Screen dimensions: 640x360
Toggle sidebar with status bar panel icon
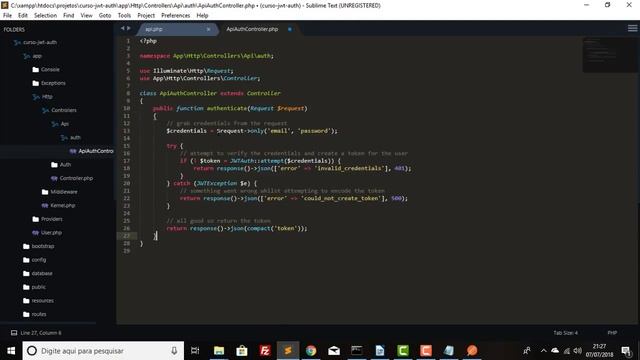[14, 333]
